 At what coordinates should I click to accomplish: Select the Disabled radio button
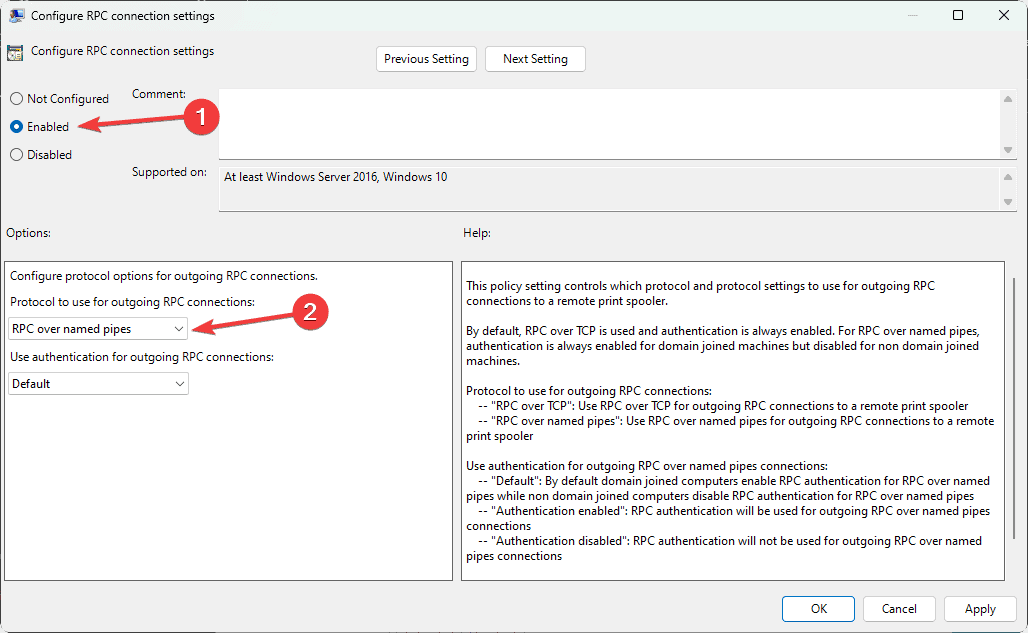(x=16, y=154)
